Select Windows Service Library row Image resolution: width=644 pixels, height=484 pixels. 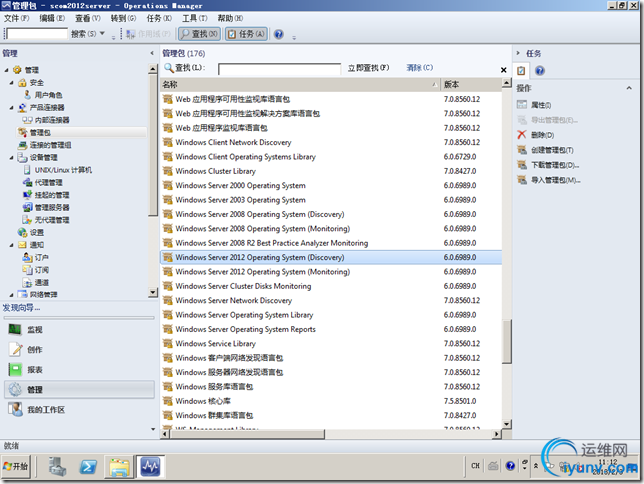coord(331,343)
